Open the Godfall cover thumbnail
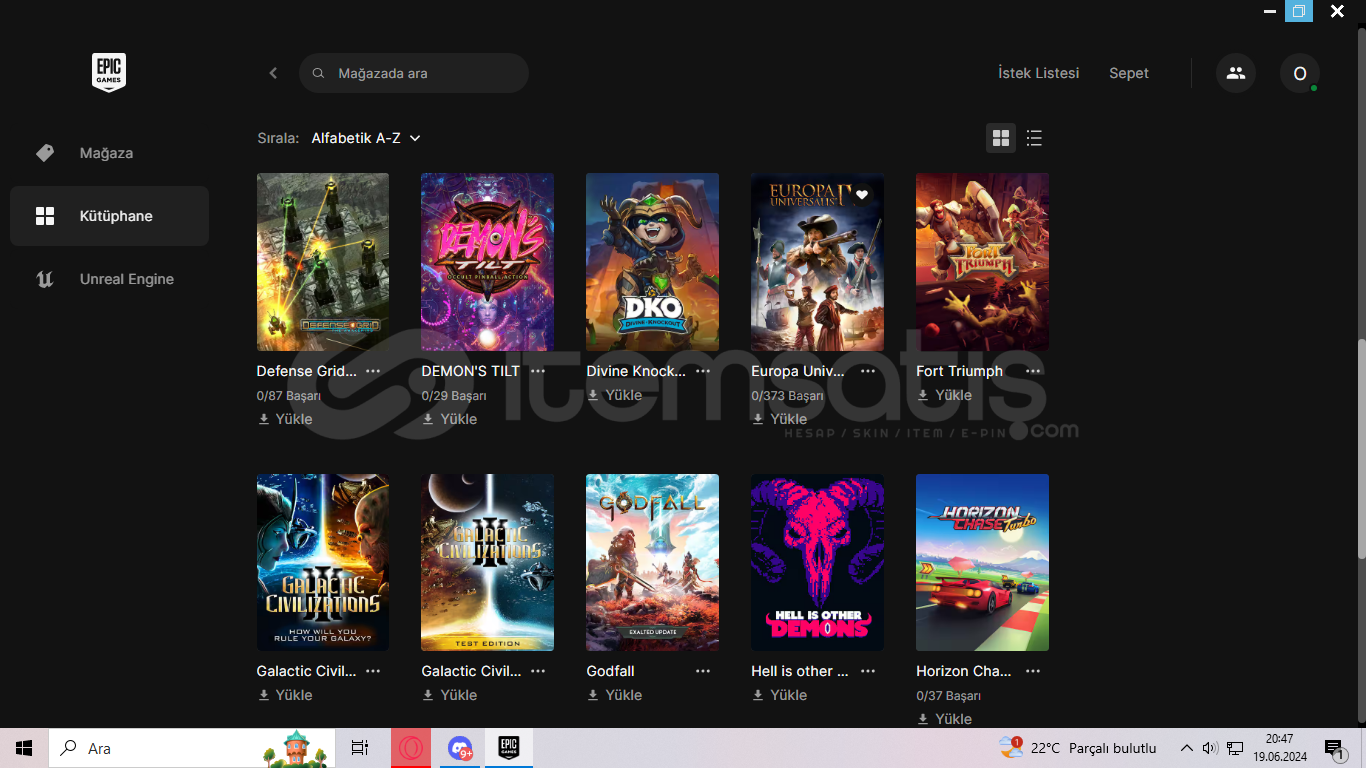The height and width of the screenshot is (768, 1366). (652, 562)
